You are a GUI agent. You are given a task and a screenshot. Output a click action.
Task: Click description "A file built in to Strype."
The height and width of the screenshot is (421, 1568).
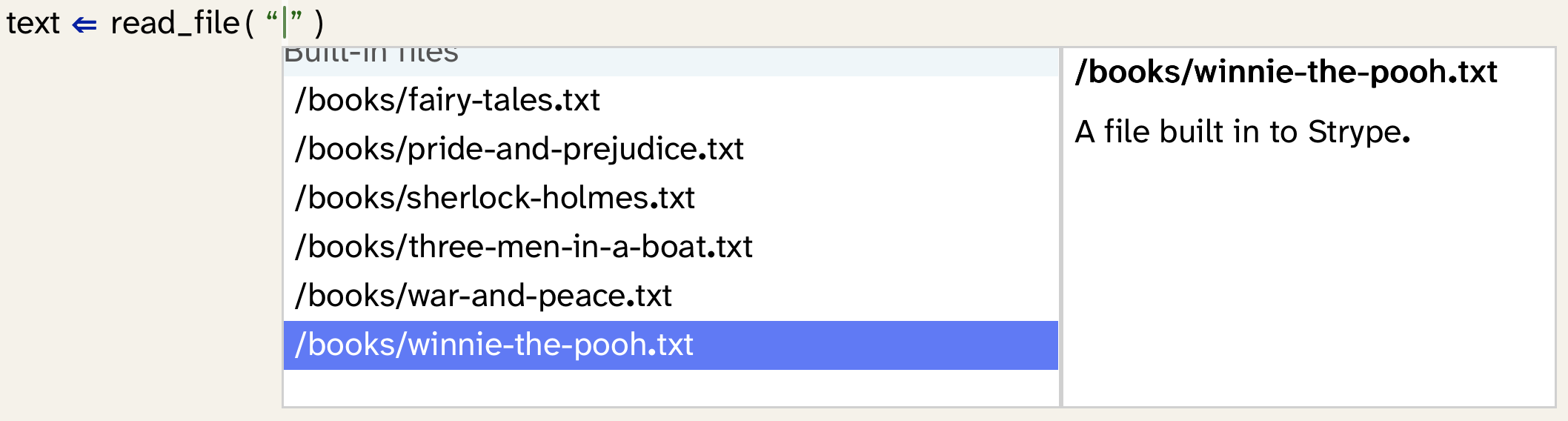point(1243,132)
